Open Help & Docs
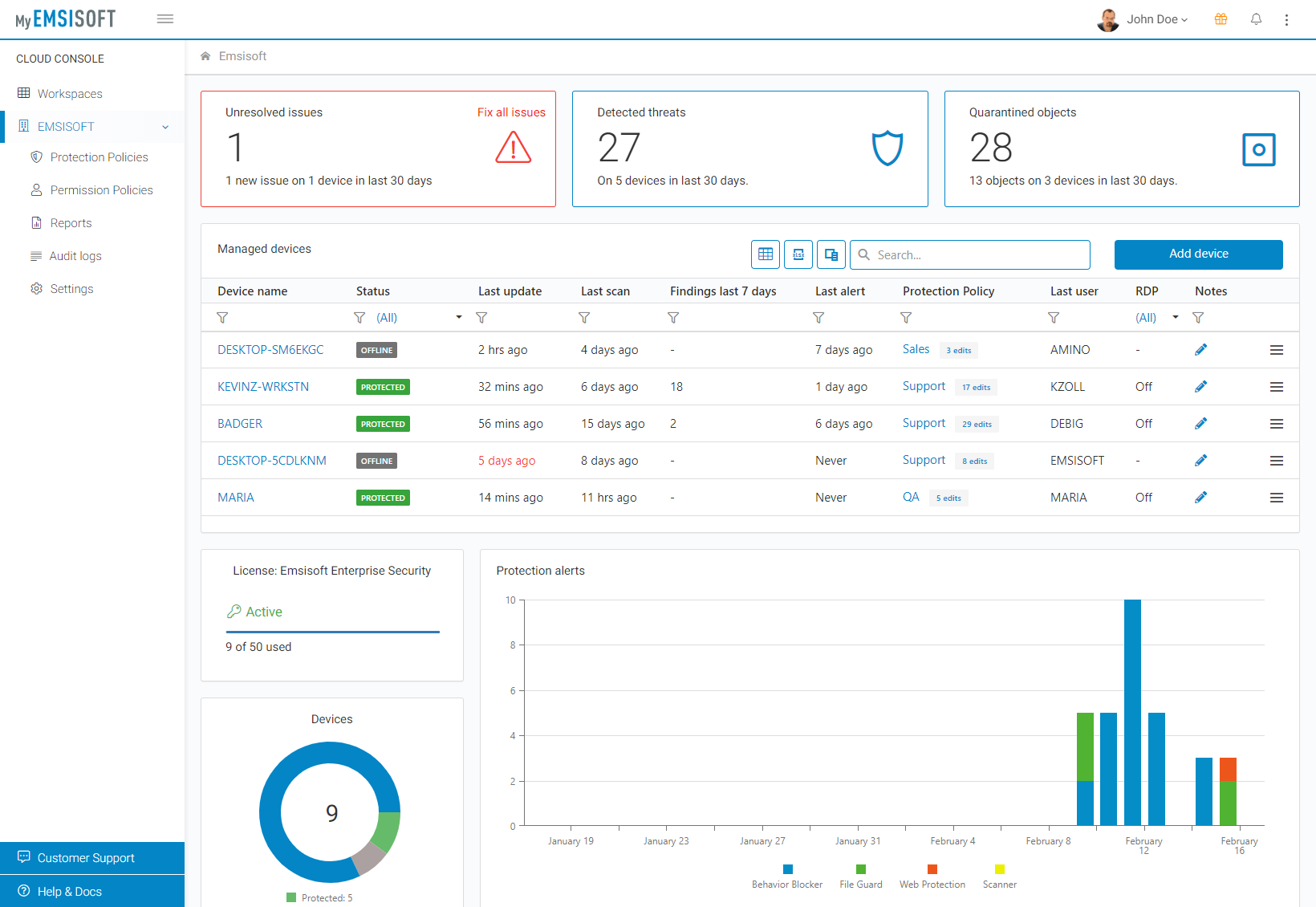Viewport: 1316px width, 907px height. click(92, 892)
